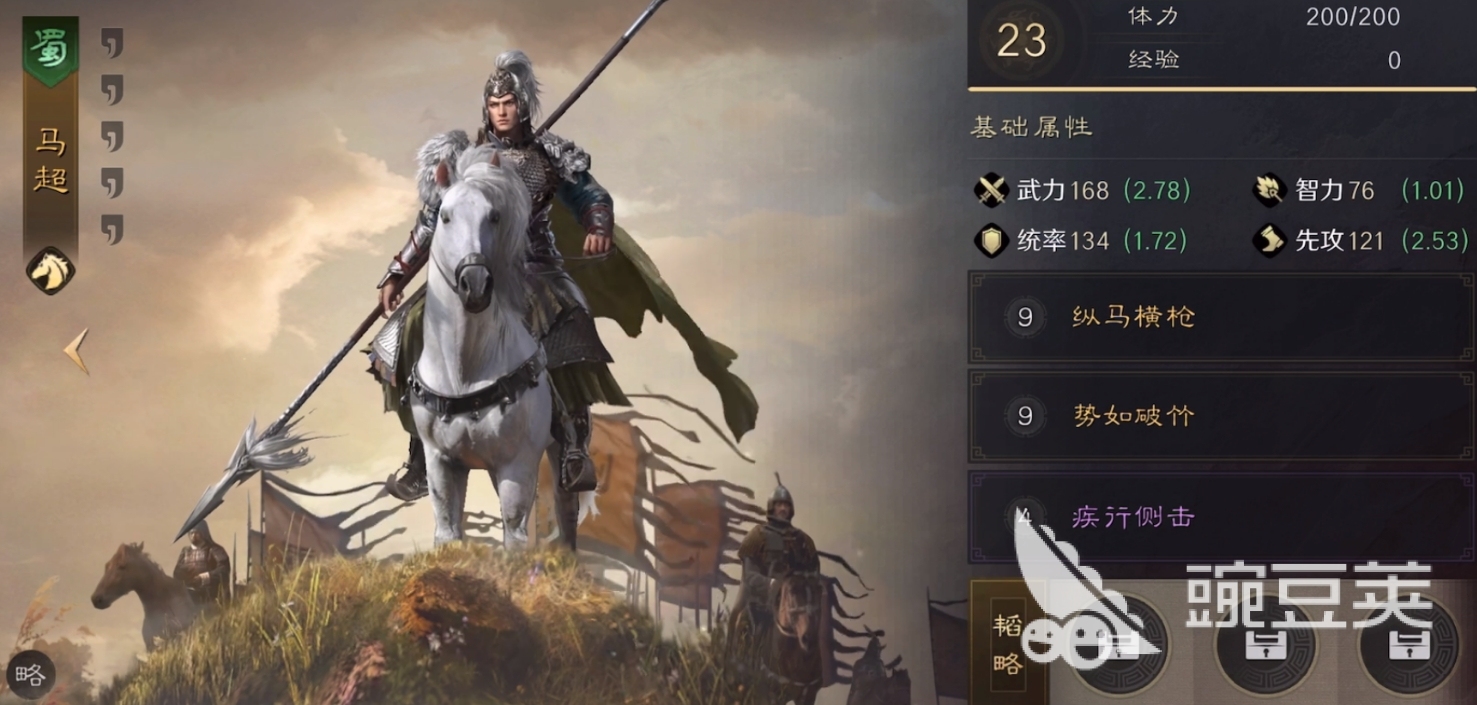
Task: Tap the cavalry horse-head troop icon
Action: (x=51, y=270)
